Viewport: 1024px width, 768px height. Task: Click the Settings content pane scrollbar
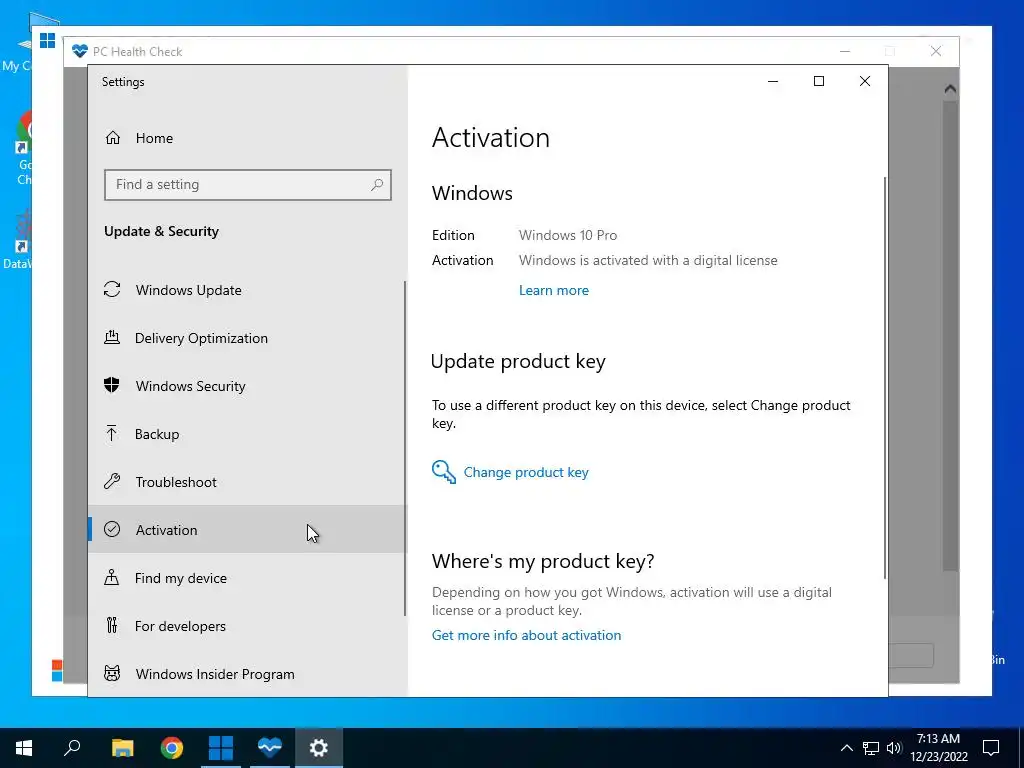885,377
